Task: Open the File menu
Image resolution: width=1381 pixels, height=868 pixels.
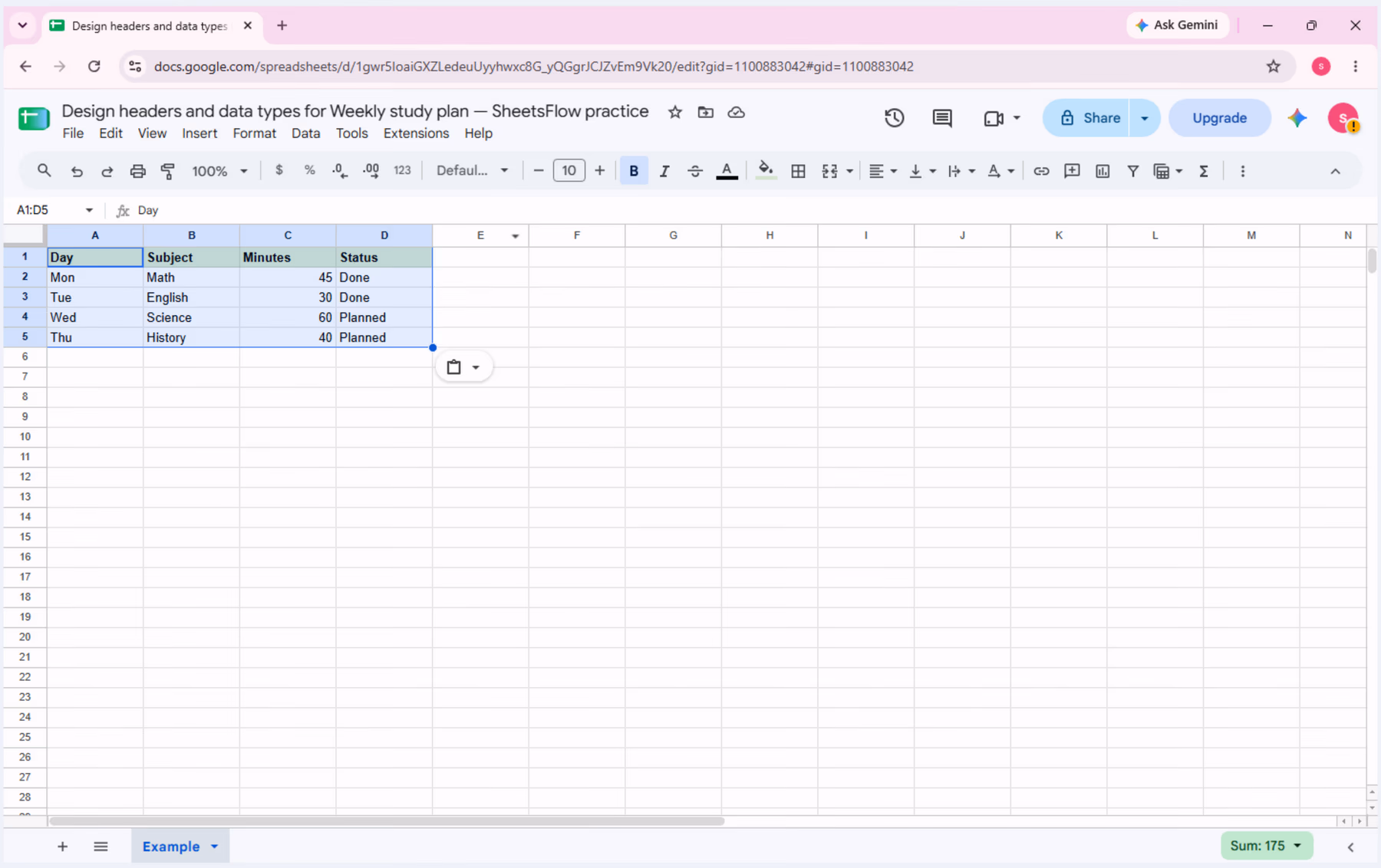Action: click(x=73, y=133)
